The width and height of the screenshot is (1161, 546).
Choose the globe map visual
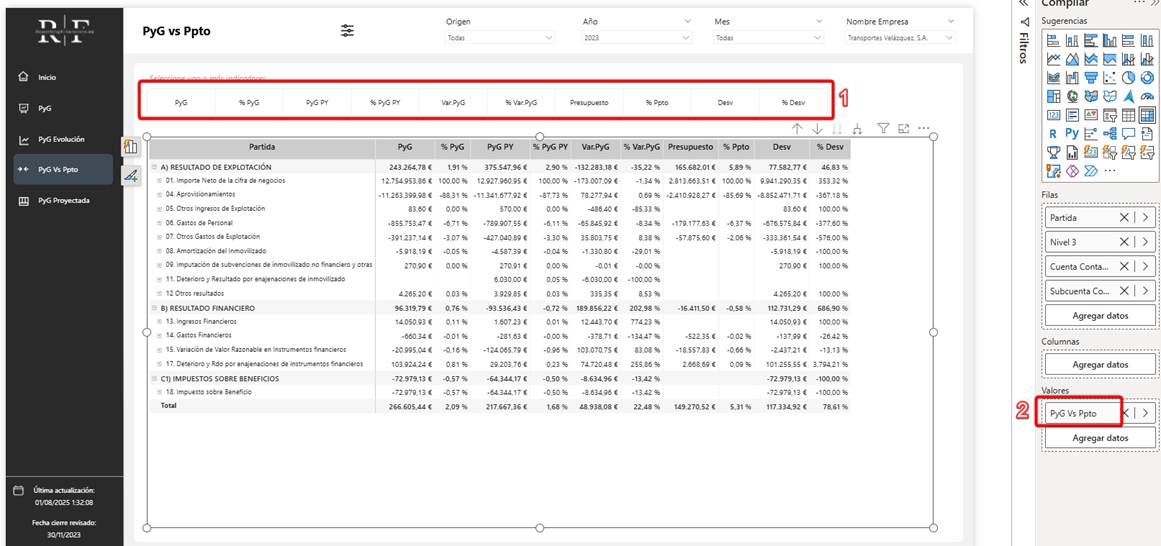coord(1071,96)
